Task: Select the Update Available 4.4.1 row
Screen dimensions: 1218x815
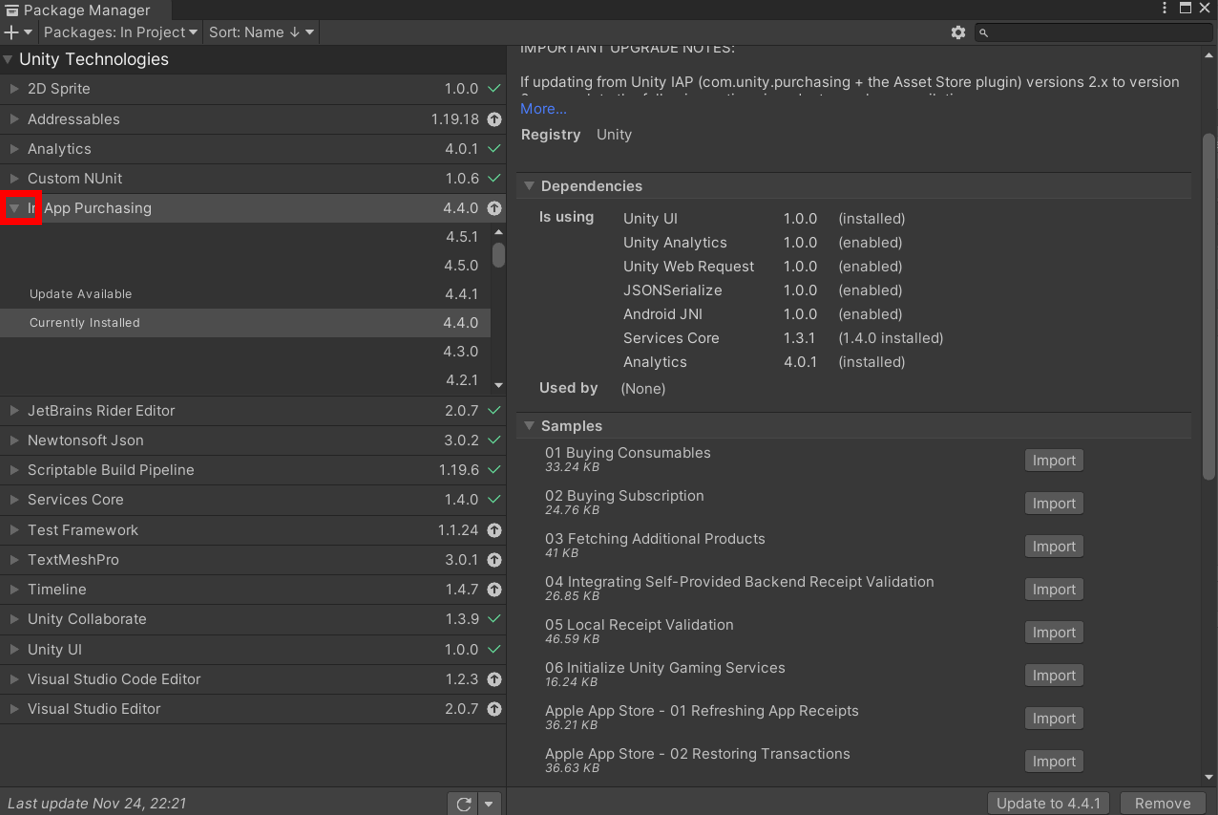Action: pos(245,294)
